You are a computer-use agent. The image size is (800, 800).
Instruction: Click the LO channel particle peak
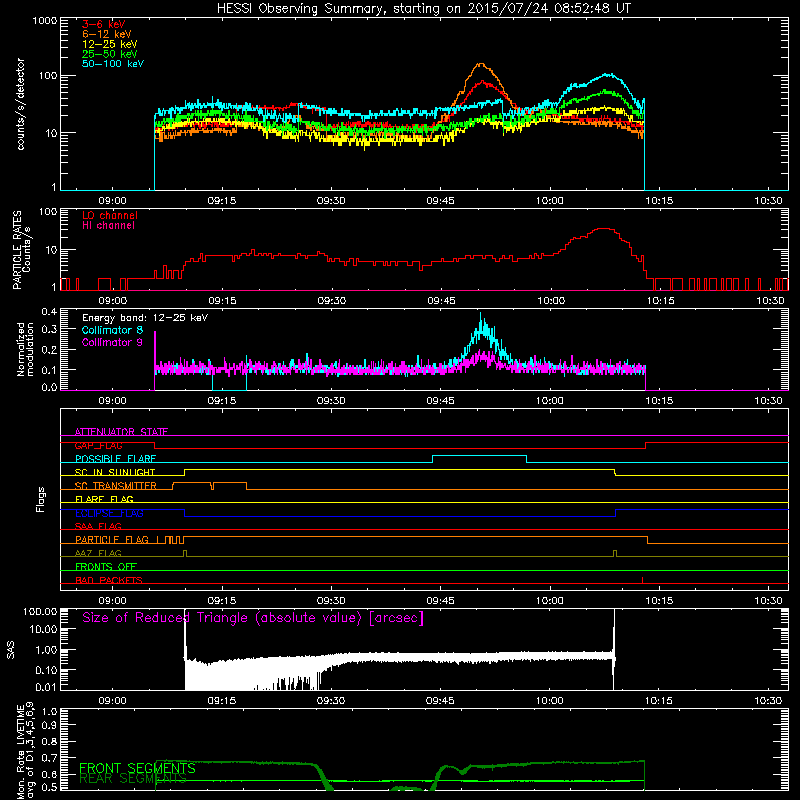(604, 229)
